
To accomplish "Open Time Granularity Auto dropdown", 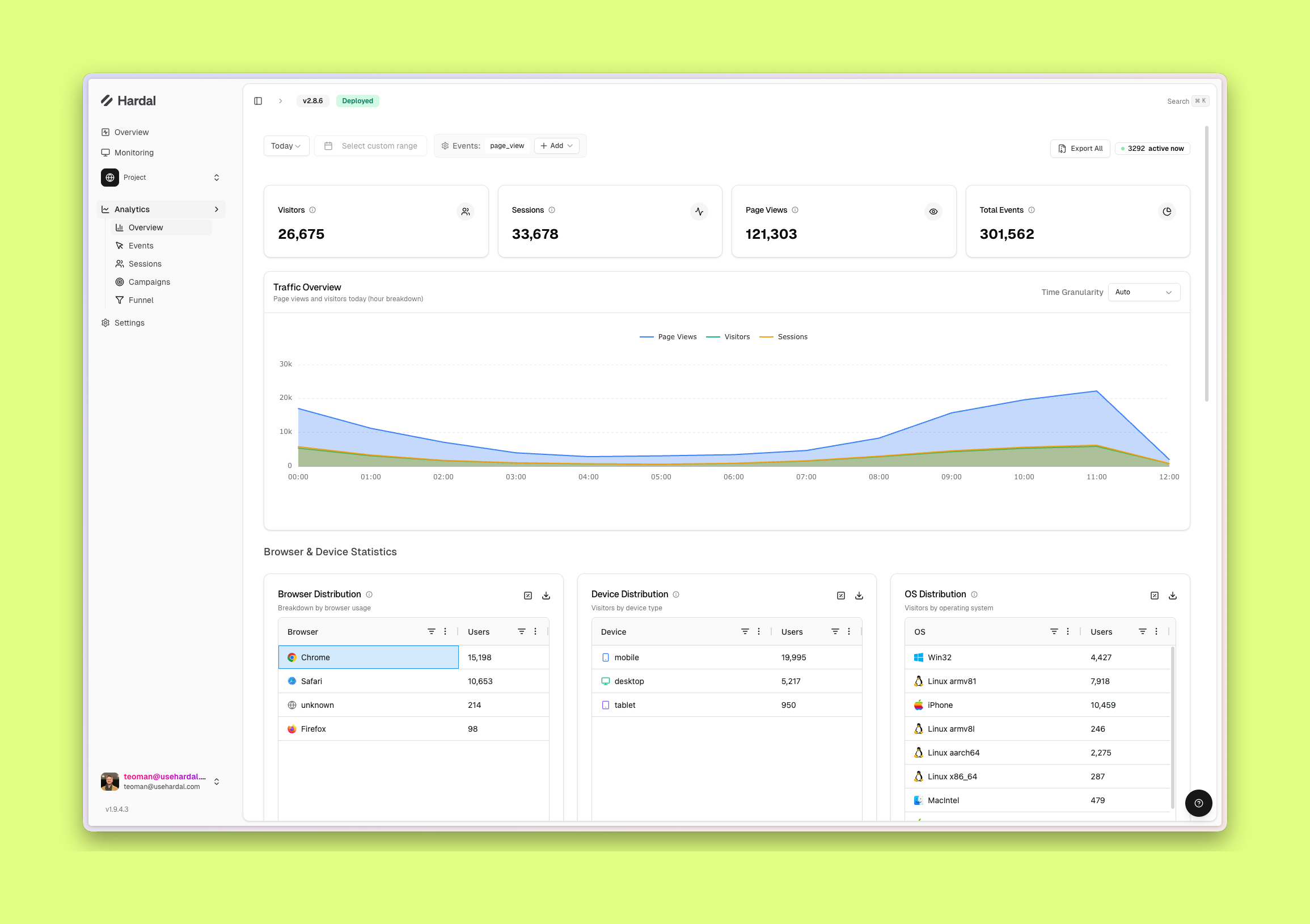I will point(1143,292).
